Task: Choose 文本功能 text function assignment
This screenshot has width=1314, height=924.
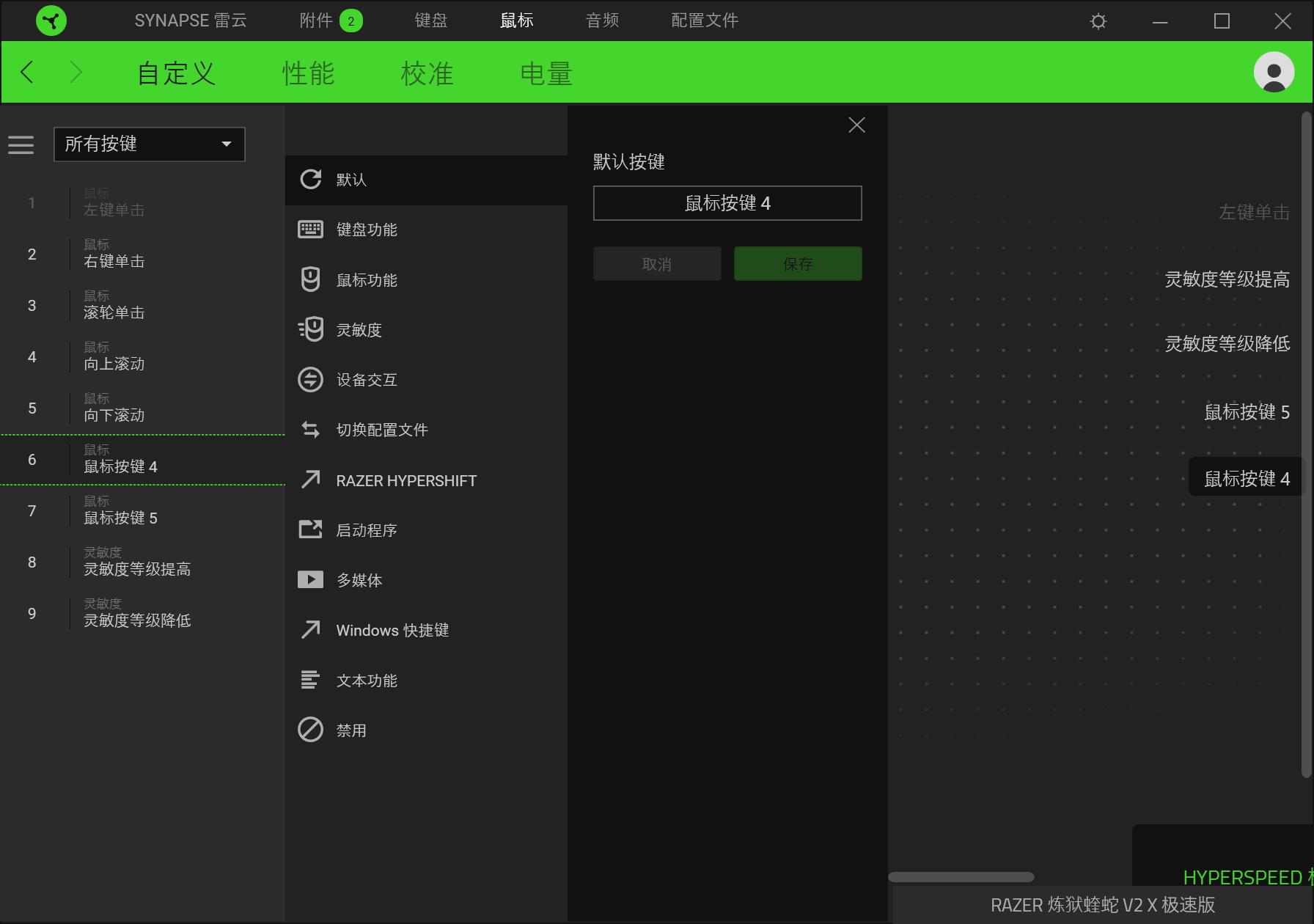Action: click(x=367, y=680)
